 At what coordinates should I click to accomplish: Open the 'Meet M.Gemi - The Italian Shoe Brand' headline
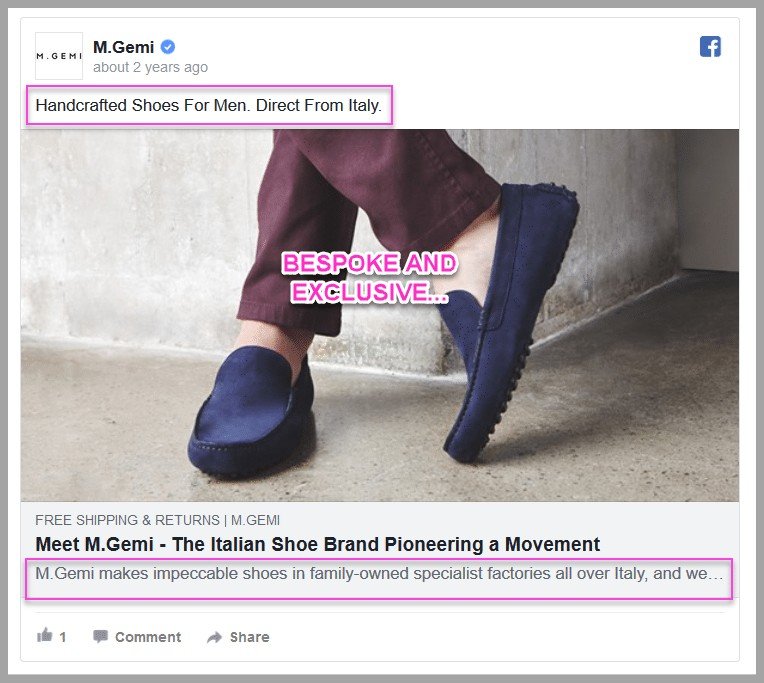click(318, 545)
